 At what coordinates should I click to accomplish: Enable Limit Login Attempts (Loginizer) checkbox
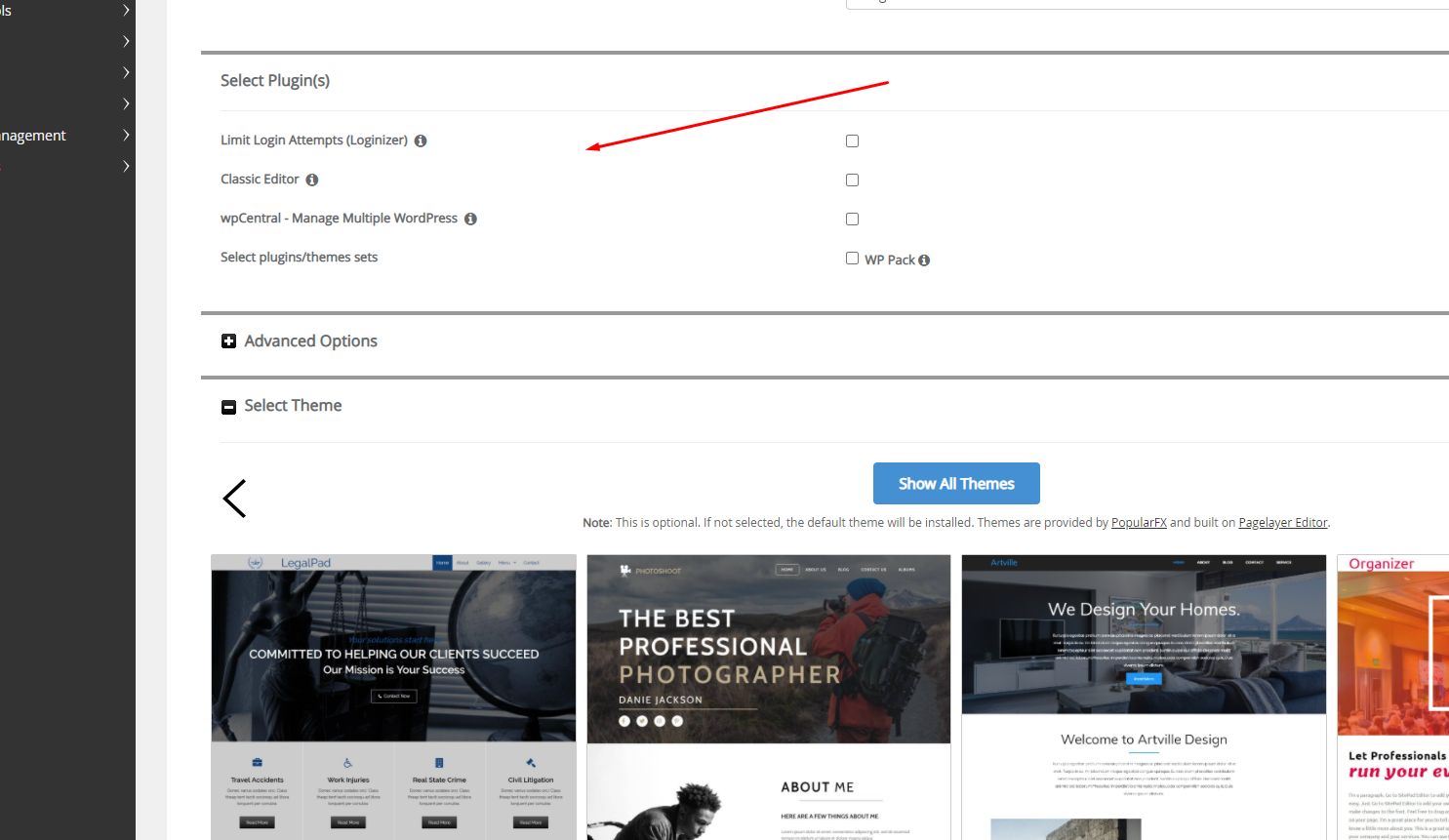[852, 141]
